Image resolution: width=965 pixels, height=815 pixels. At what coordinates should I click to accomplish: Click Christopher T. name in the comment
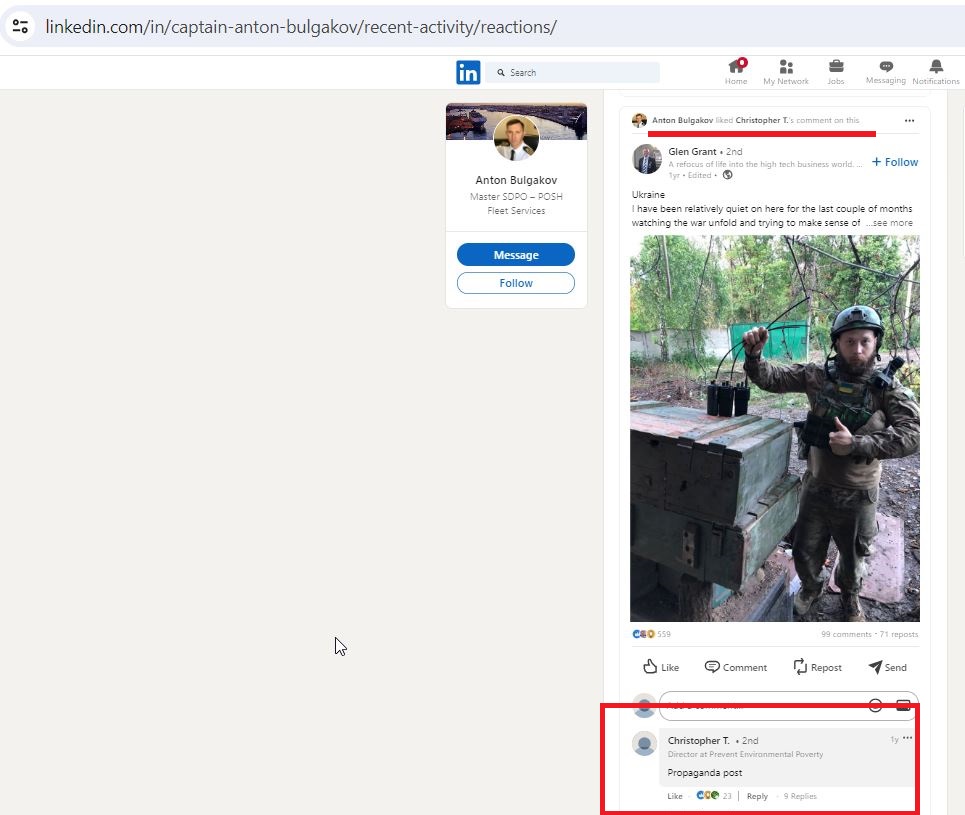[699, 741]
